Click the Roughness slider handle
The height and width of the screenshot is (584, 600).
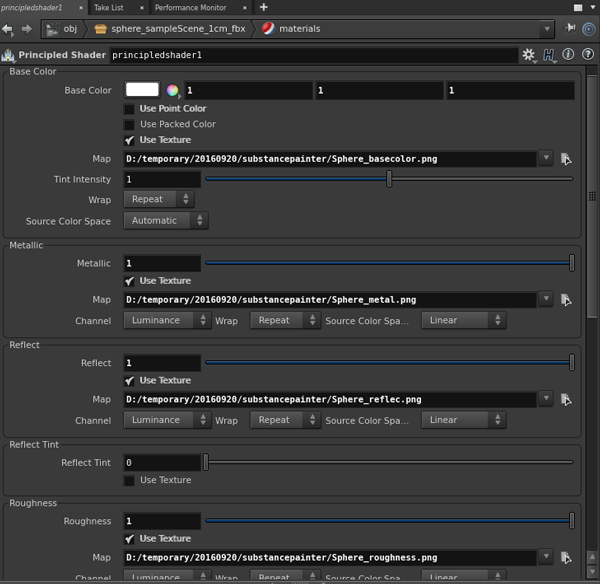click(x=572, y=520)
